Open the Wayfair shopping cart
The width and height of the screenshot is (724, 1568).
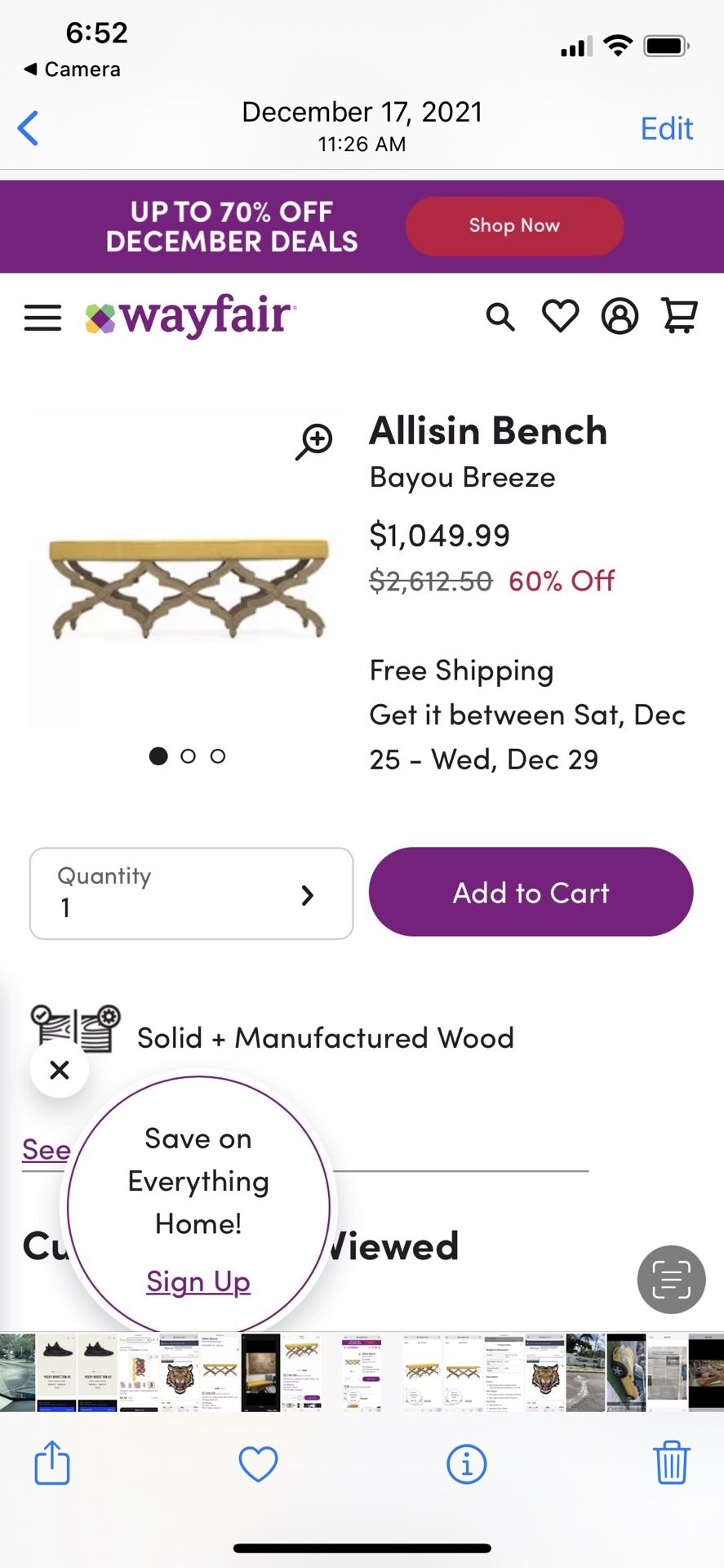tap(679, 316)
